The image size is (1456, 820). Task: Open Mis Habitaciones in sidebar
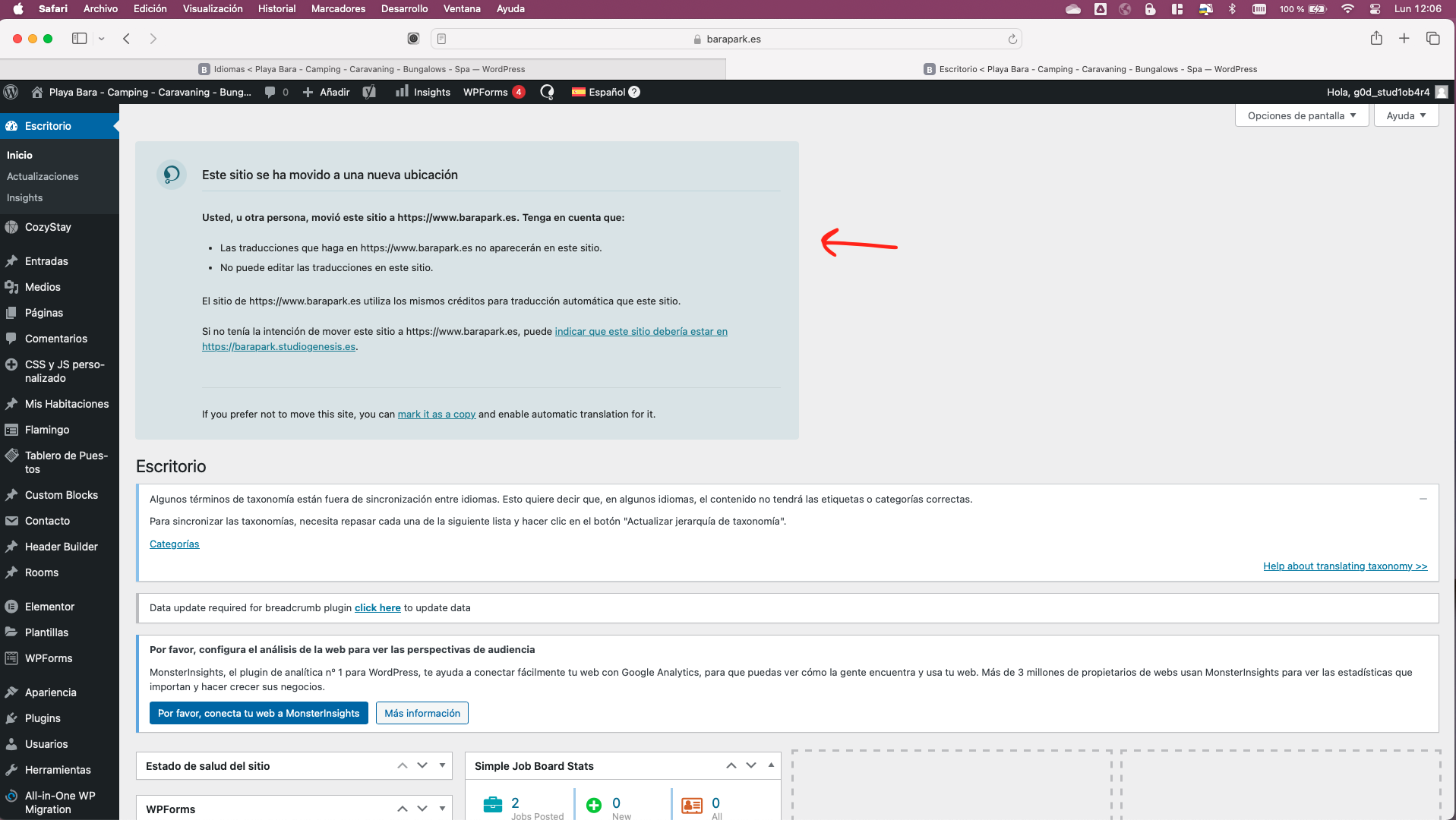pos(59,404)
